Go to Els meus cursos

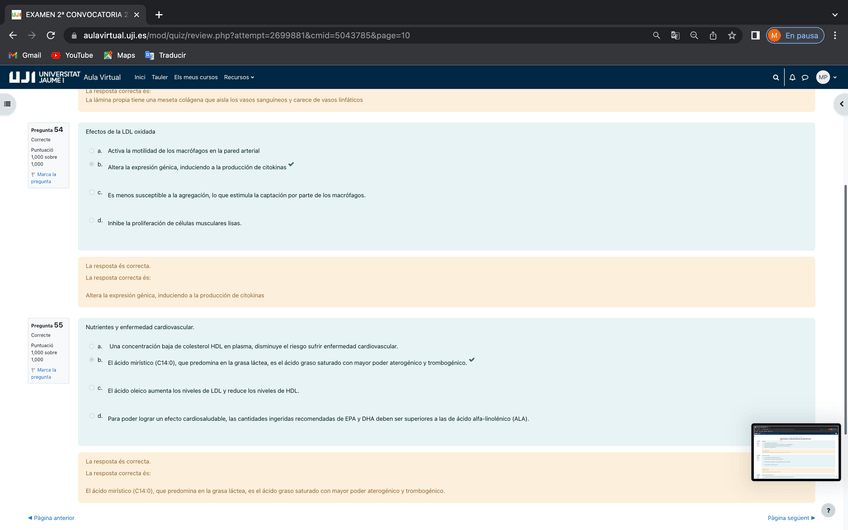point(195,77)
